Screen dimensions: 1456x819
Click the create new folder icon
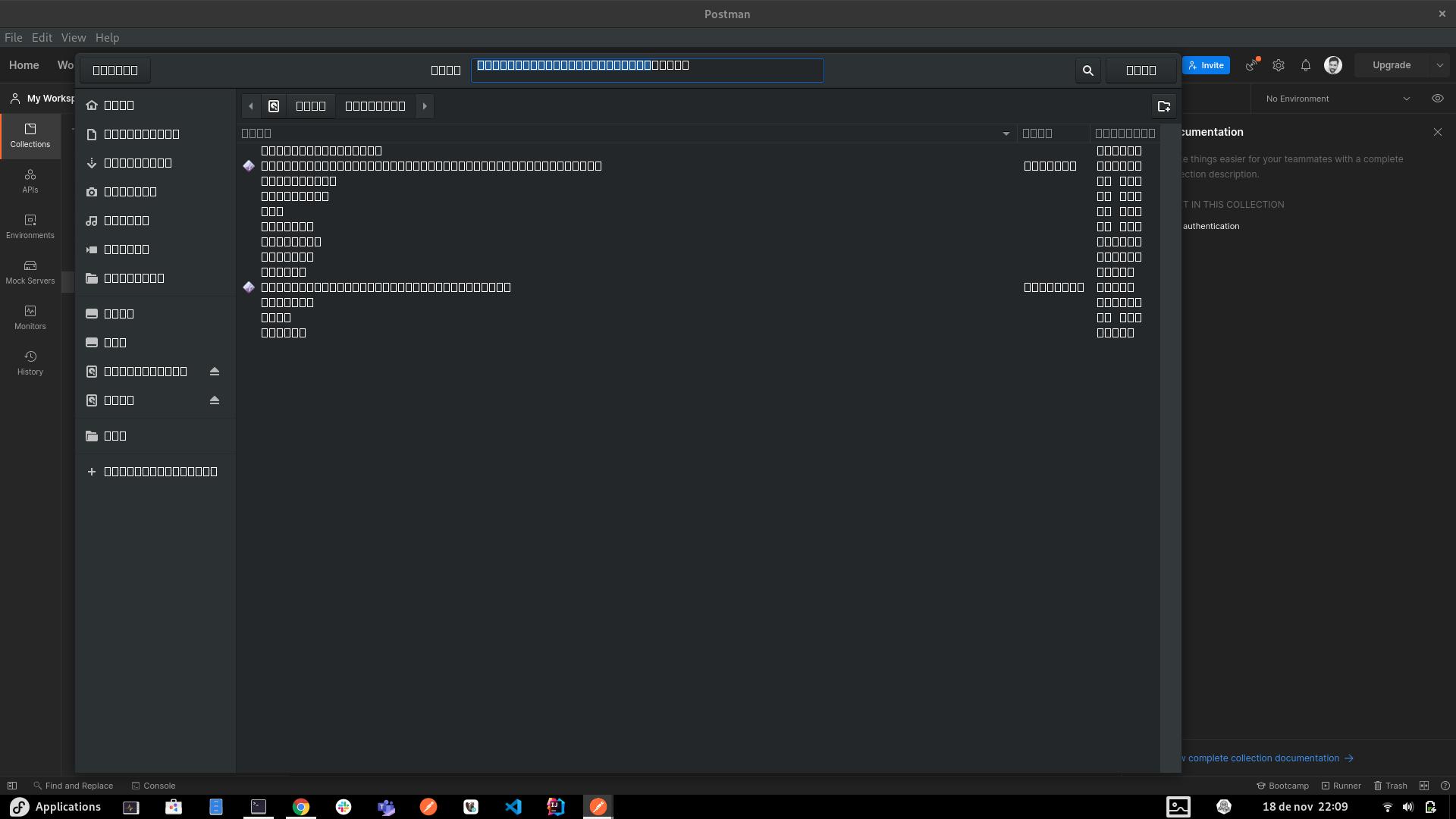(x=1163, y=106)
